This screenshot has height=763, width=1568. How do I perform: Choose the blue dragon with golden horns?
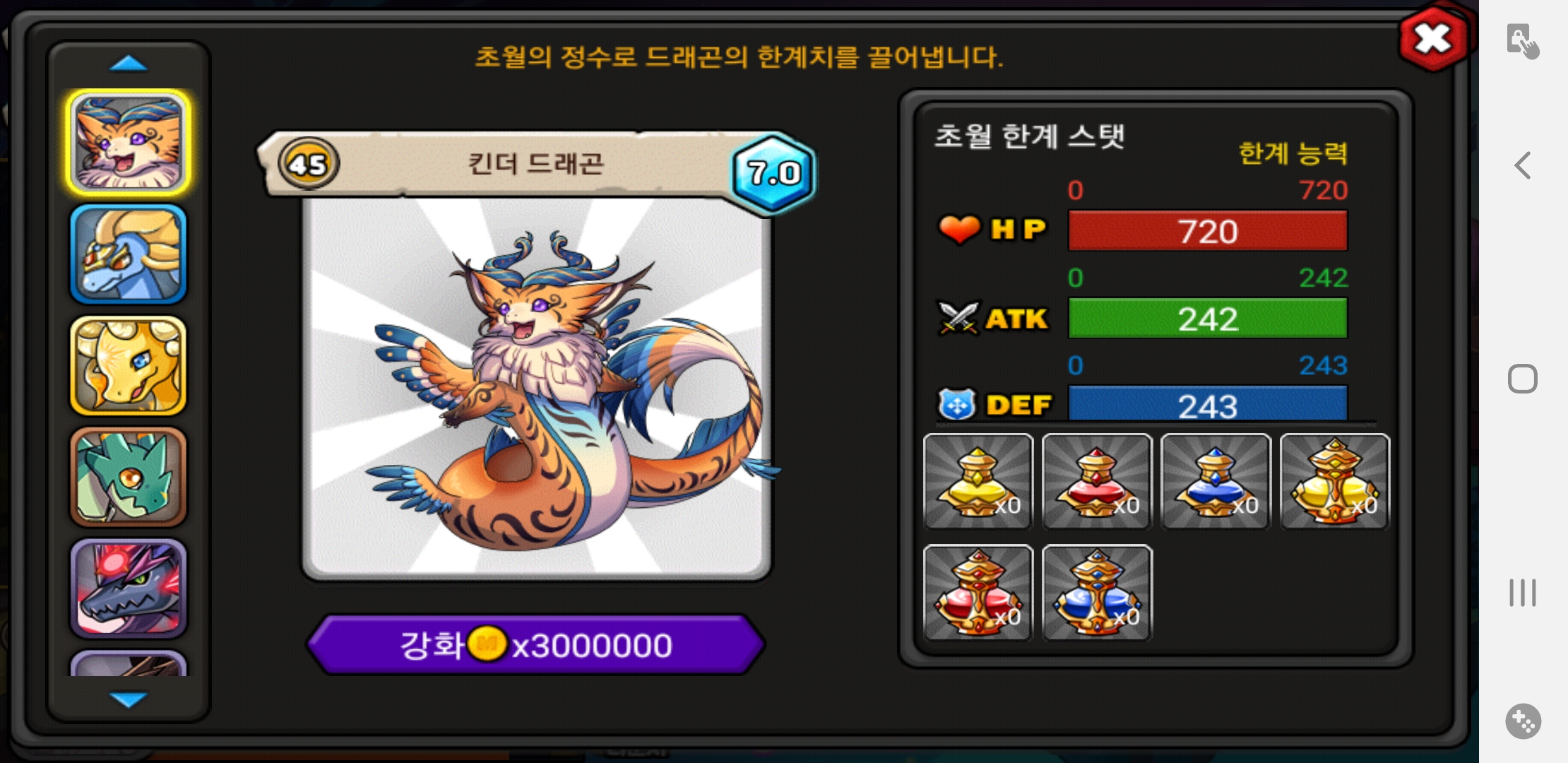pyautogui.click(x=128, y=254)
